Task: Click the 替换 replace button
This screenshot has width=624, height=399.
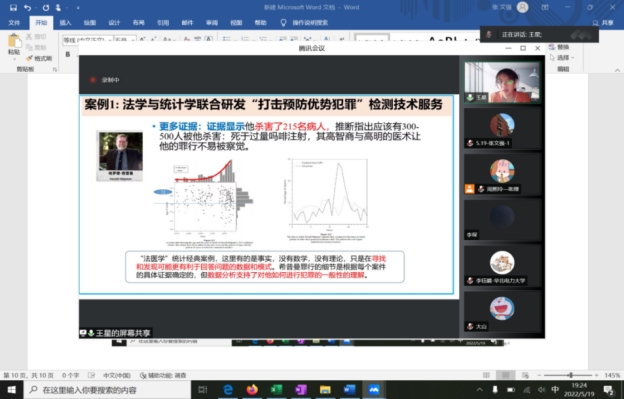Action: 559,47
